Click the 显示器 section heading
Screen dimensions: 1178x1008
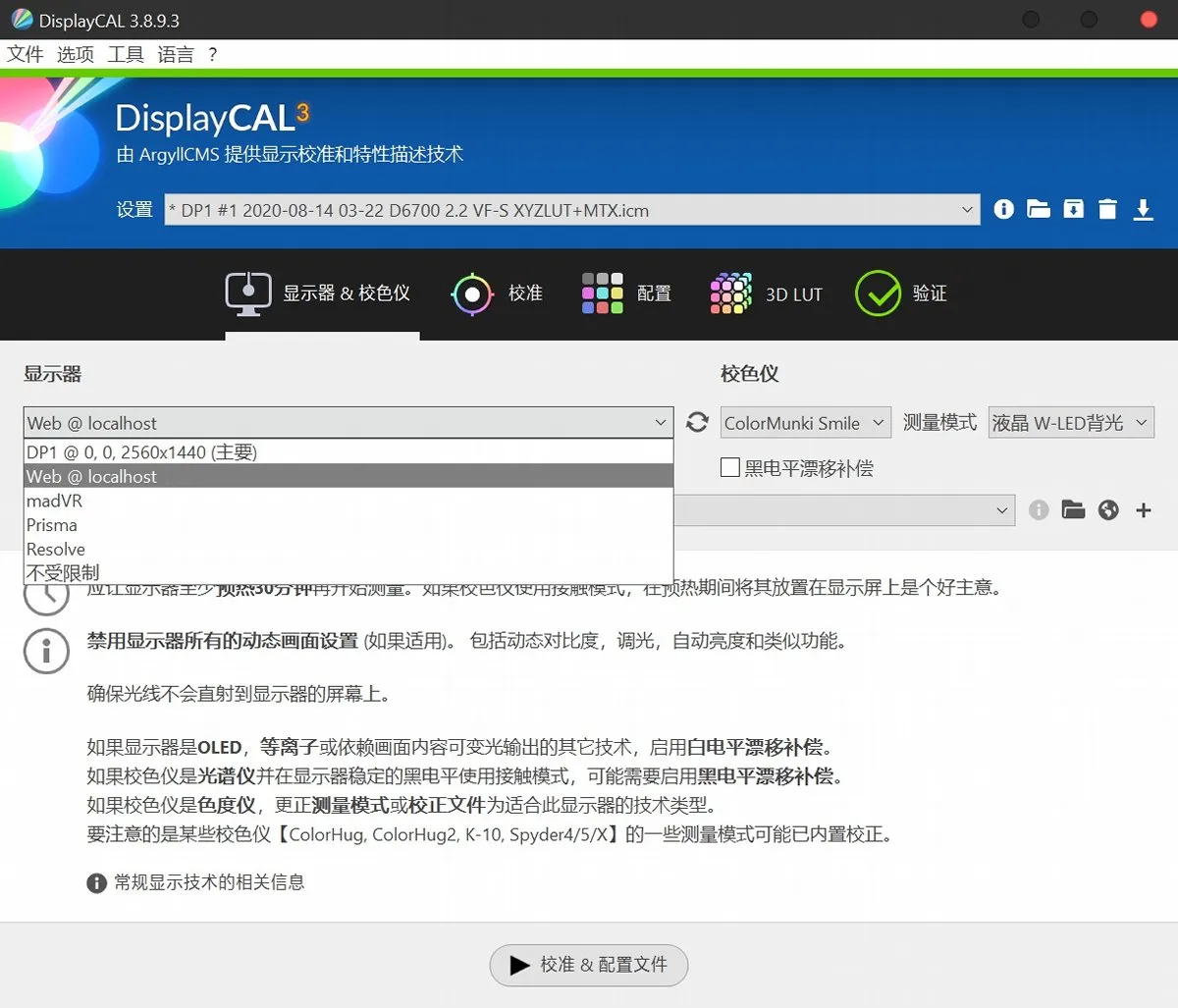[53, 374]
